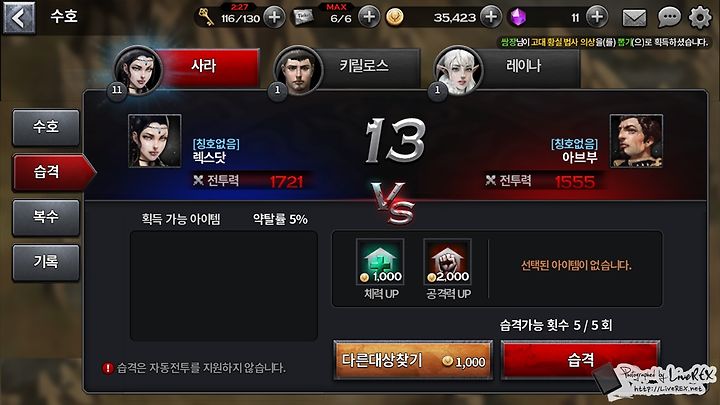The height and width of the screenshot is (405, 720).
Task: Select the 체력 UP health buff
Action: coord(380,269)
